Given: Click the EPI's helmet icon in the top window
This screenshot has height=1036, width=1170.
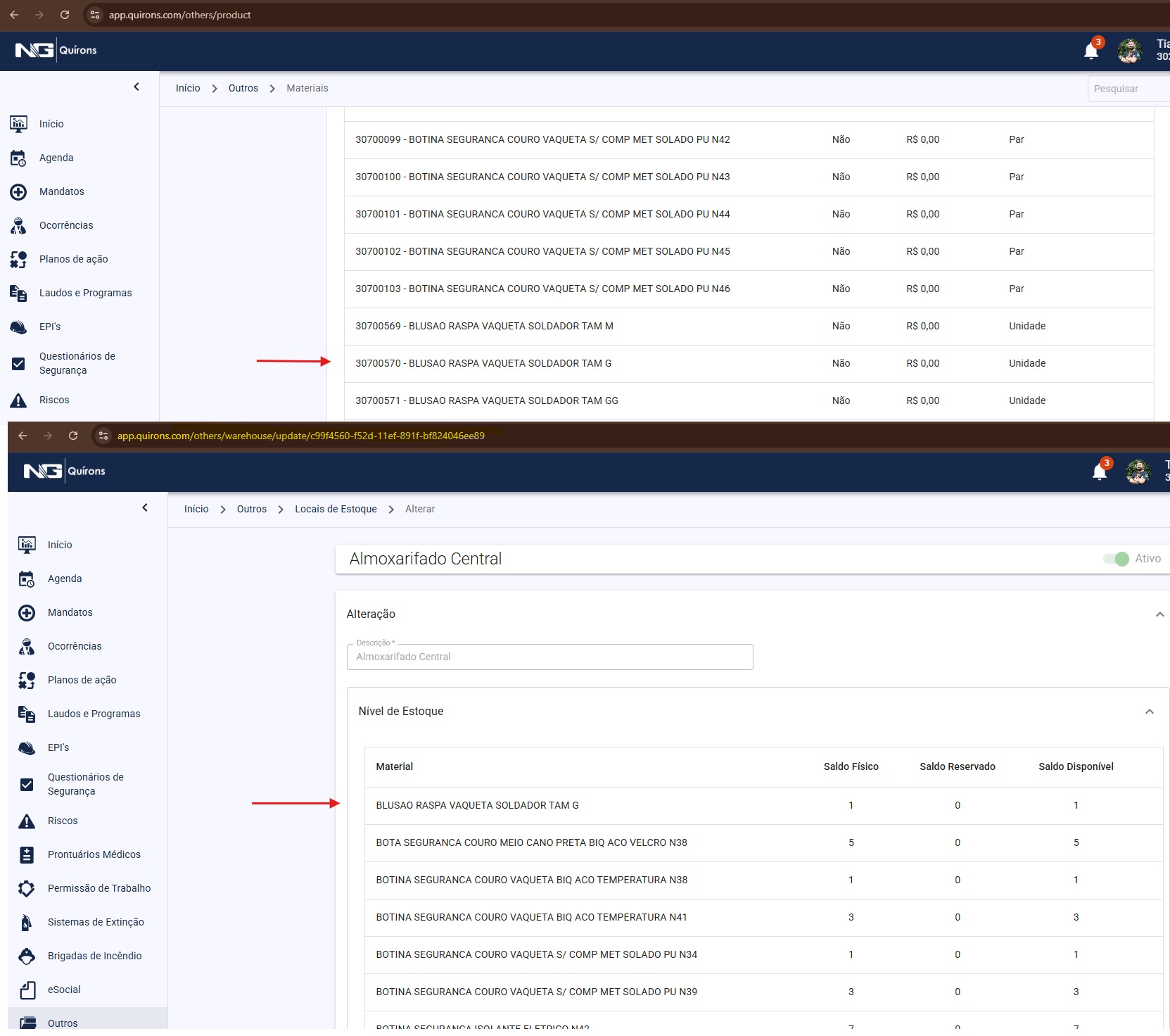Looking at the screenshot, I should [x=19, y=327].
